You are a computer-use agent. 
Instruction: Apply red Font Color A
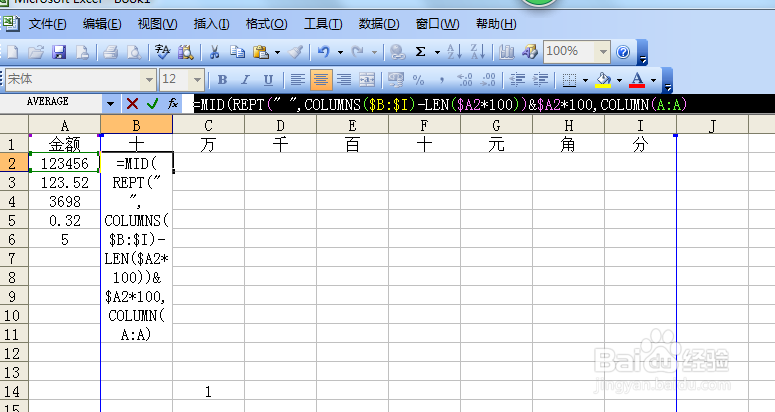[x=637, y=80]
